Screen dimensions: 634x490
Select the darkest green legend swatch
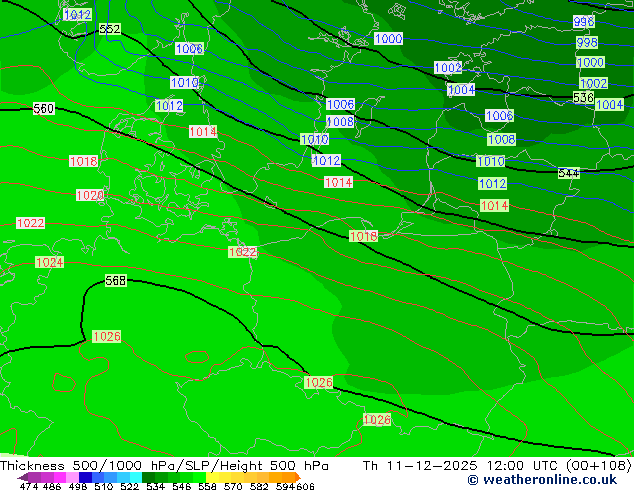pos(148,477)
